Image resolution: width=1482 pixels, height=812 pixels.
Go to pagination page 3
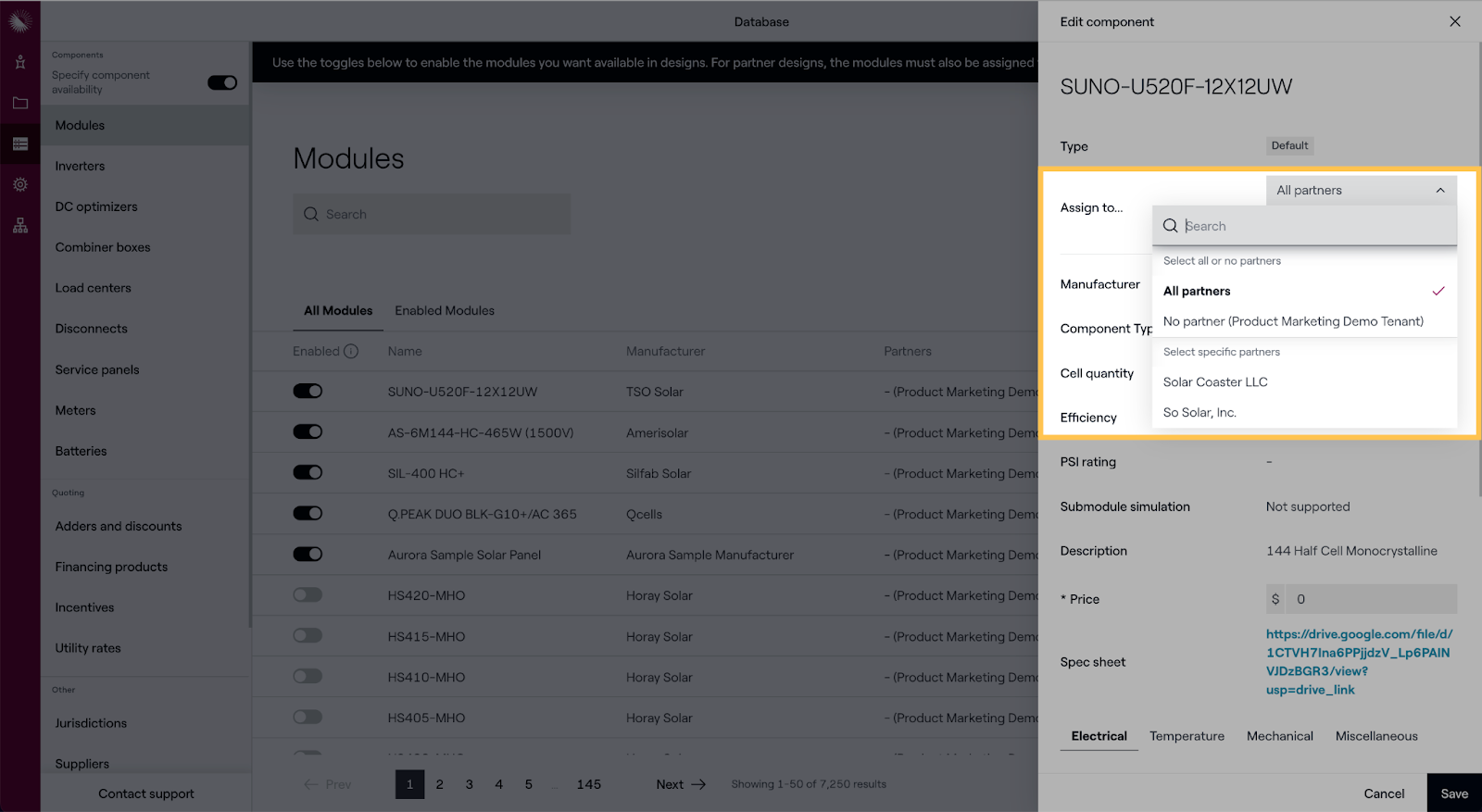pyautogui.click(x=470, y=784)
